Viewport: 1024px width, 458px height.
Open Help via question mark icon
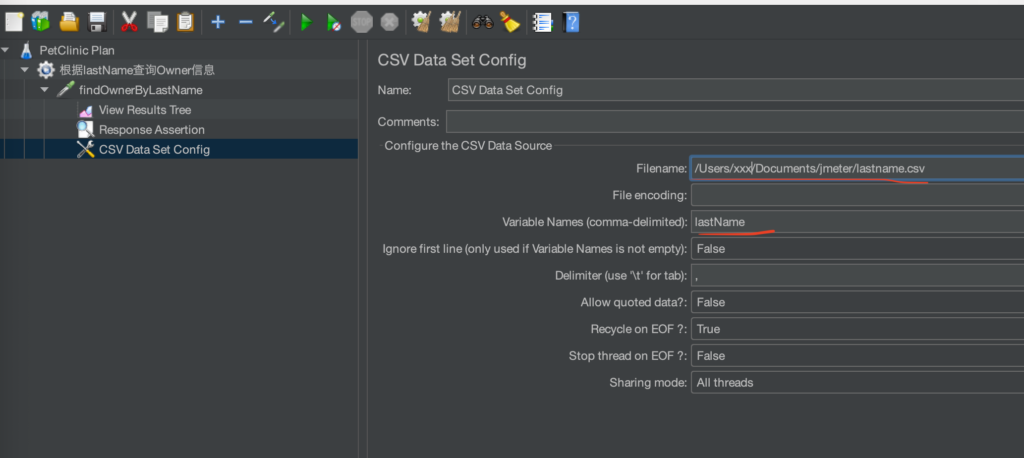pos(571,23)
